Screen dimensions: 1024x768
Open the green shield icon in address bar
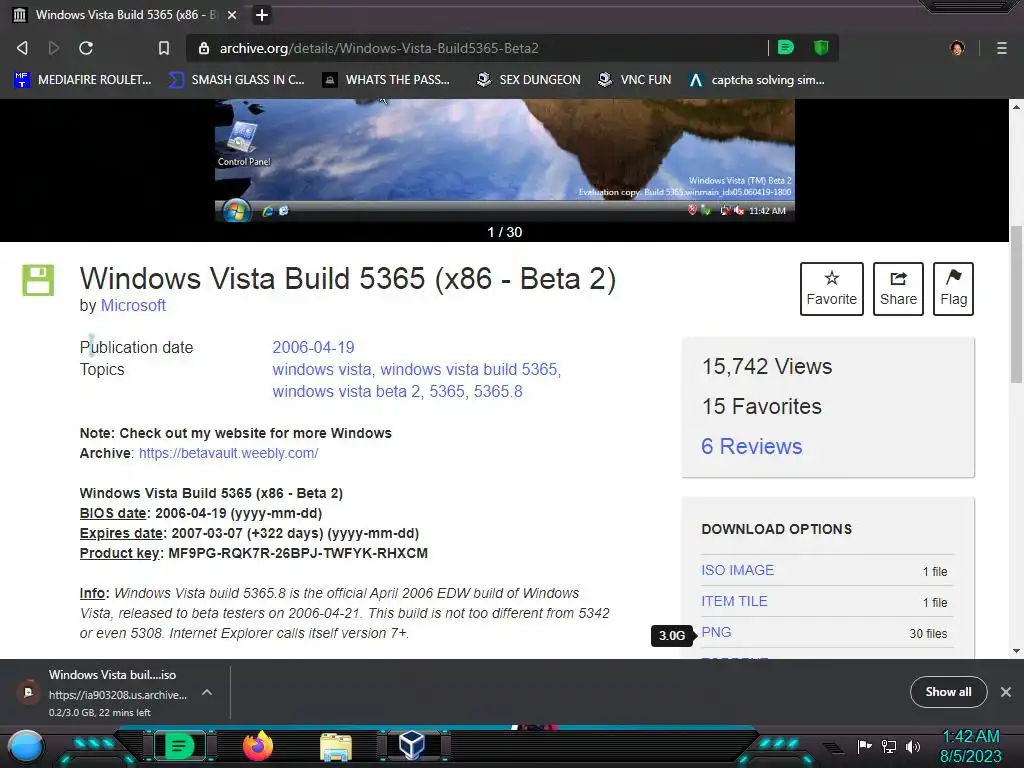(821, 47)
